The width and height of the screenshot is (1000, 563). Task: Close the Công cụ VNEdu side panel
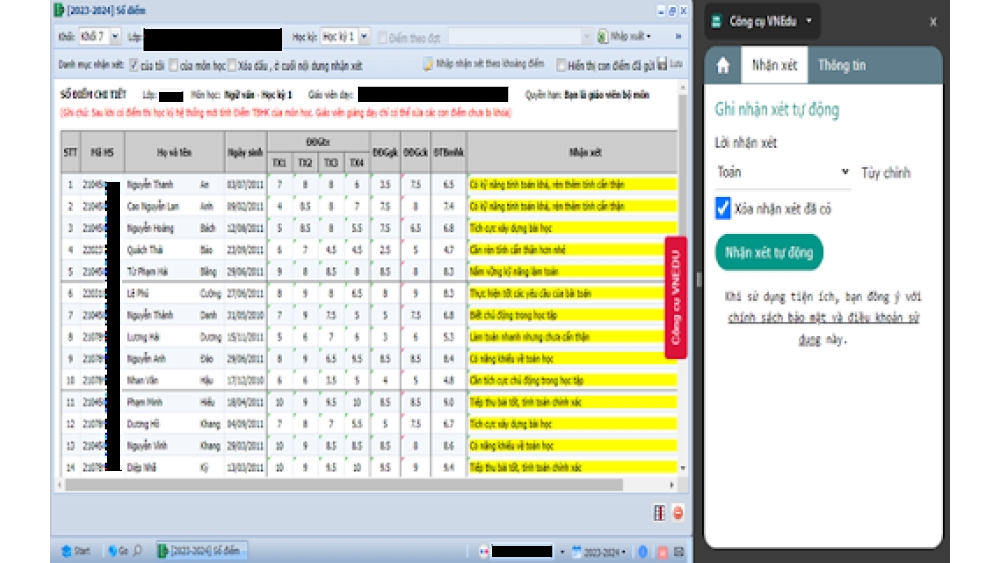click(x=933, y=22)
